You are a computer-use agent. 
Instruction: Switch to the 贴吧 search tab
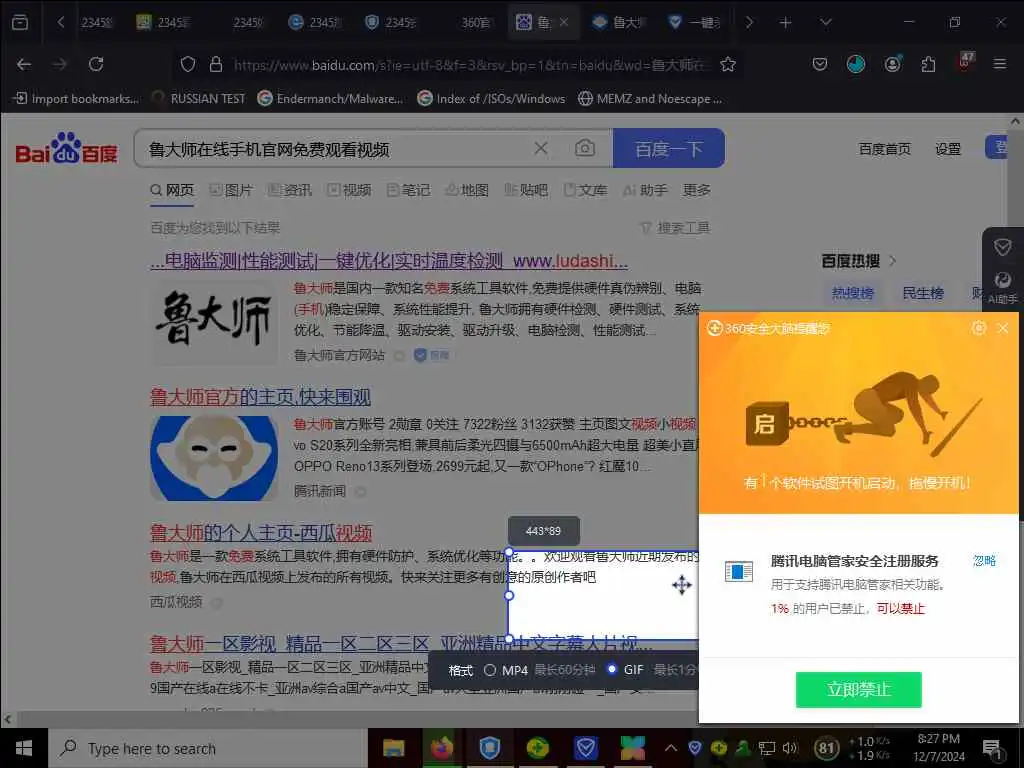[526, 190]
